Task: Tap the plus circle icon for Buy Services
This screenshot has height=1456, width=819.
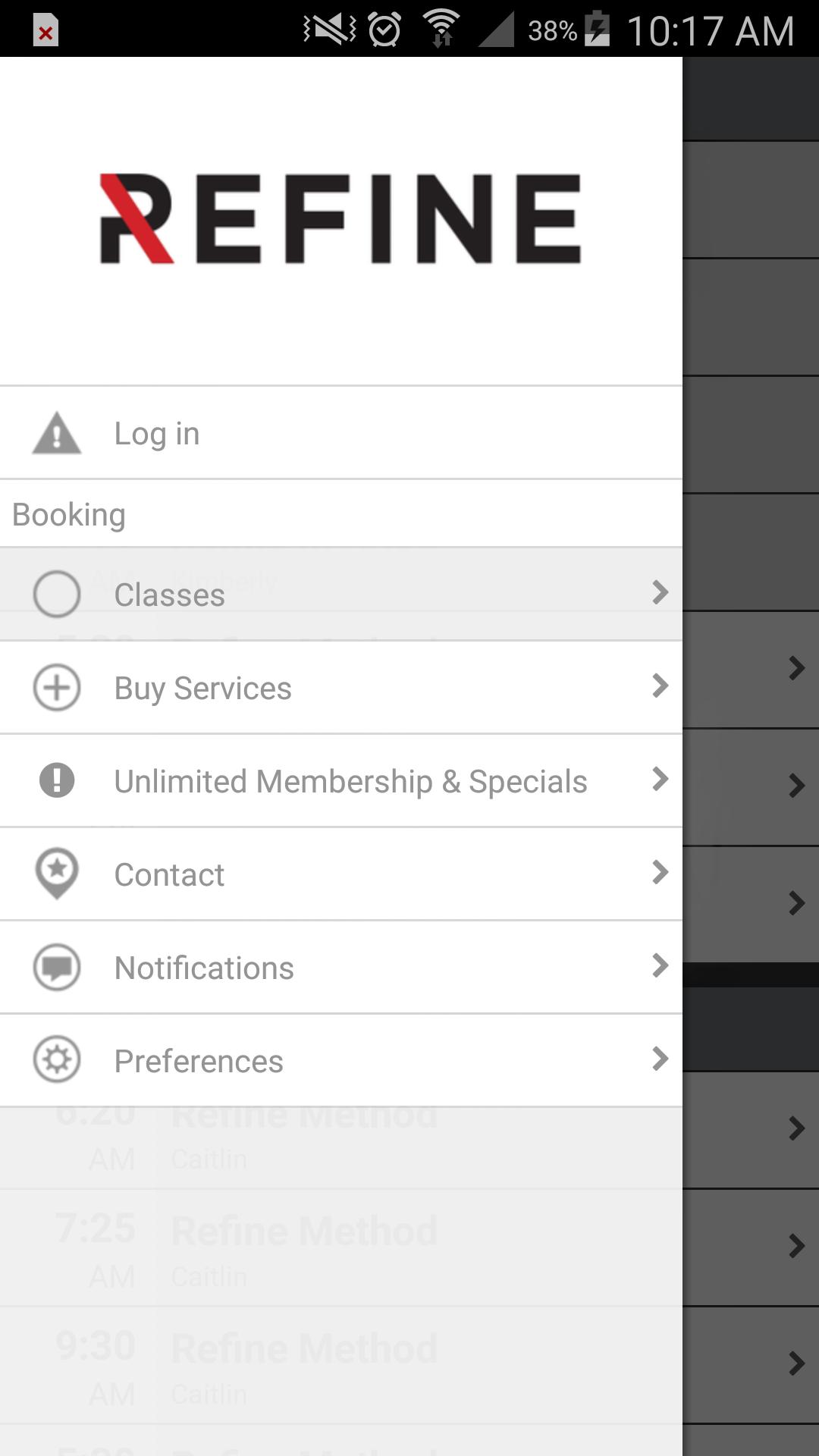Action: (57, 688)
